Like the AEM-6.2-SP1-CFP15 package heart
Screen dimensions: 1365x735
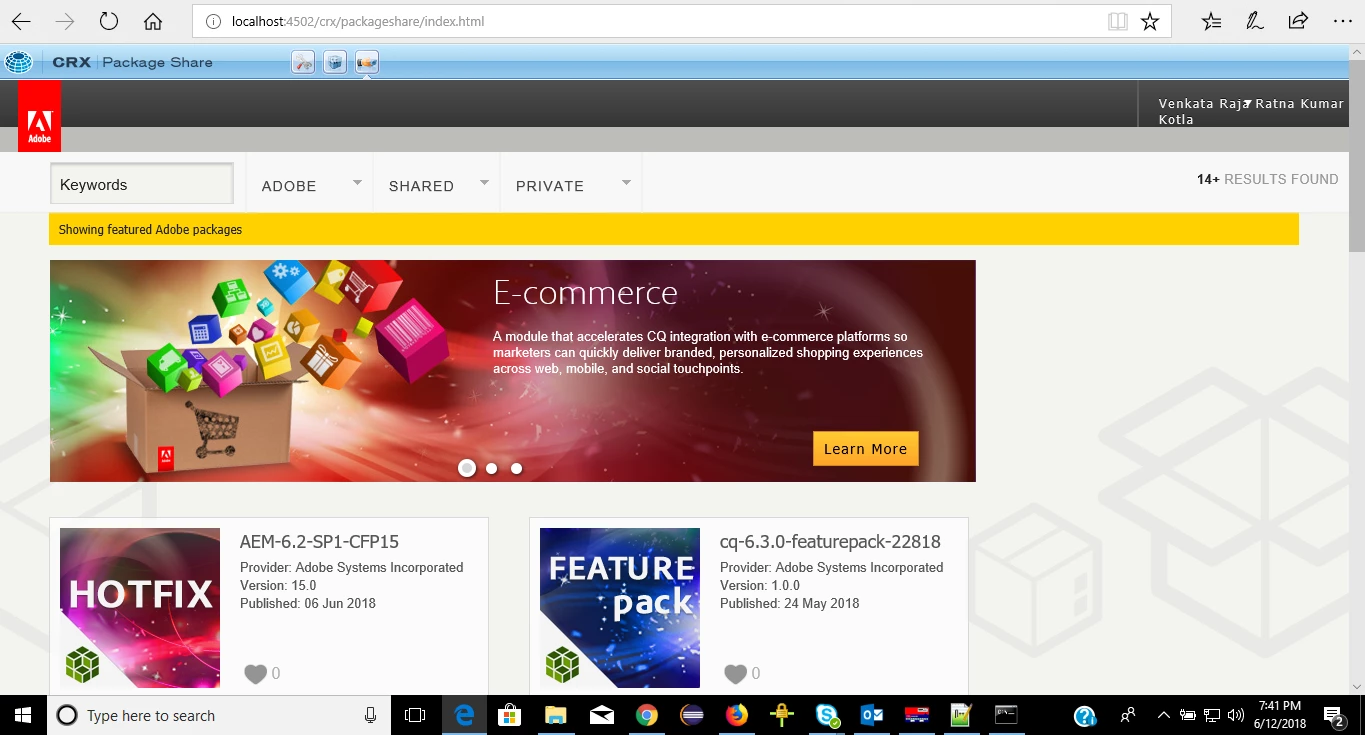[255, 674]
